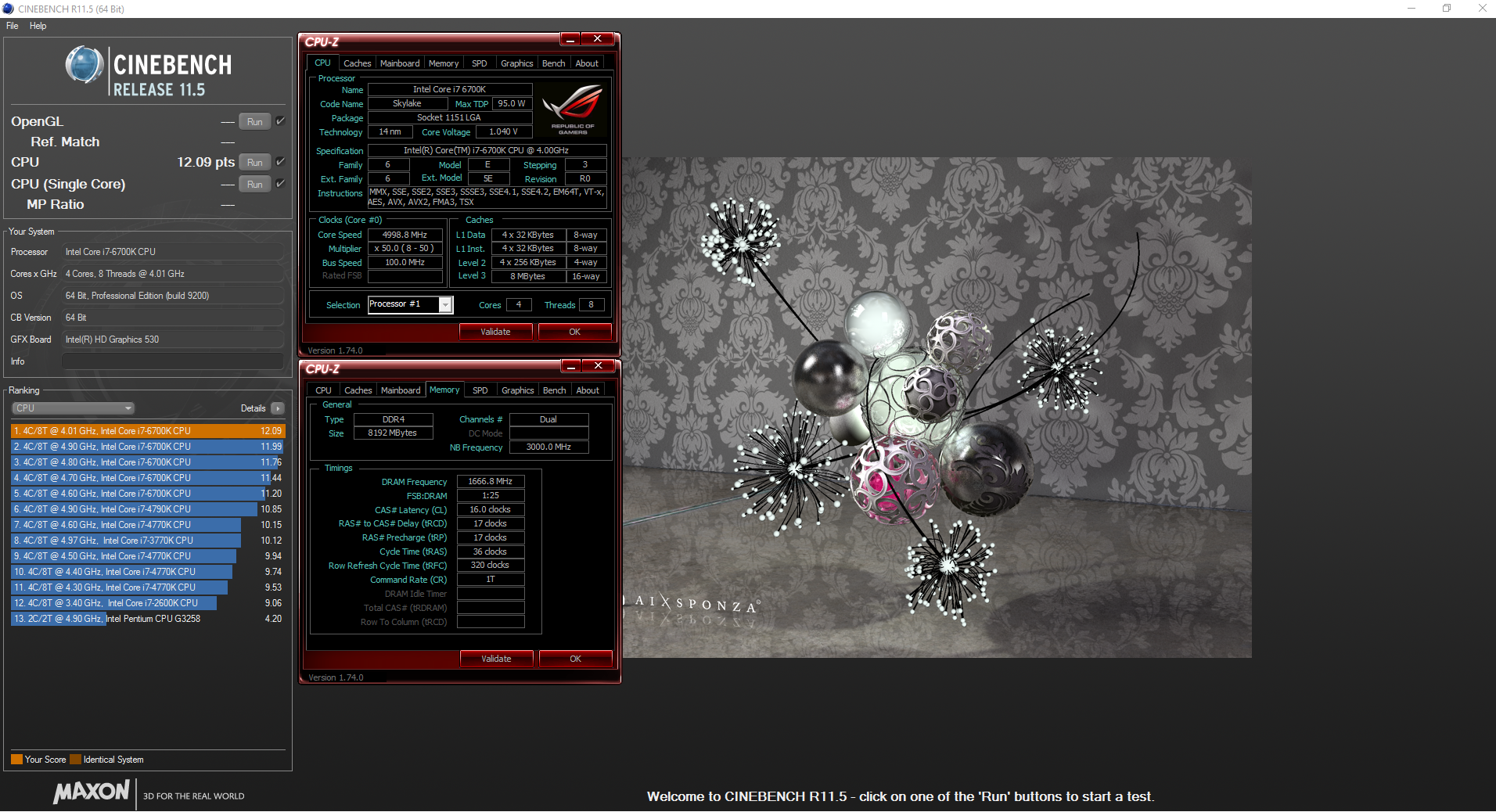
Task: Close the upper CPU-Z window
Action: [597, 39]
